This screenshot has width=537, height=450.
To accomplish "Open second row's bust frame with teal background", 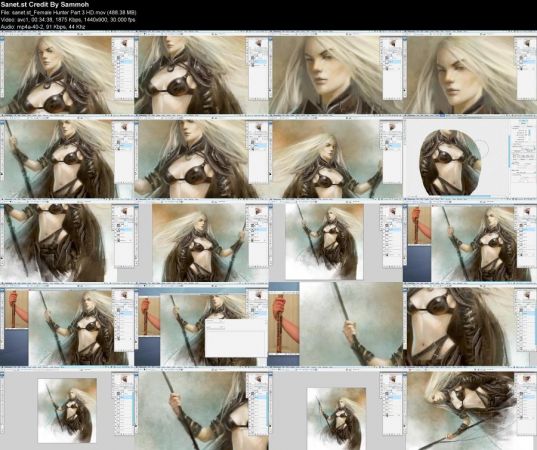I will (201, 157).
